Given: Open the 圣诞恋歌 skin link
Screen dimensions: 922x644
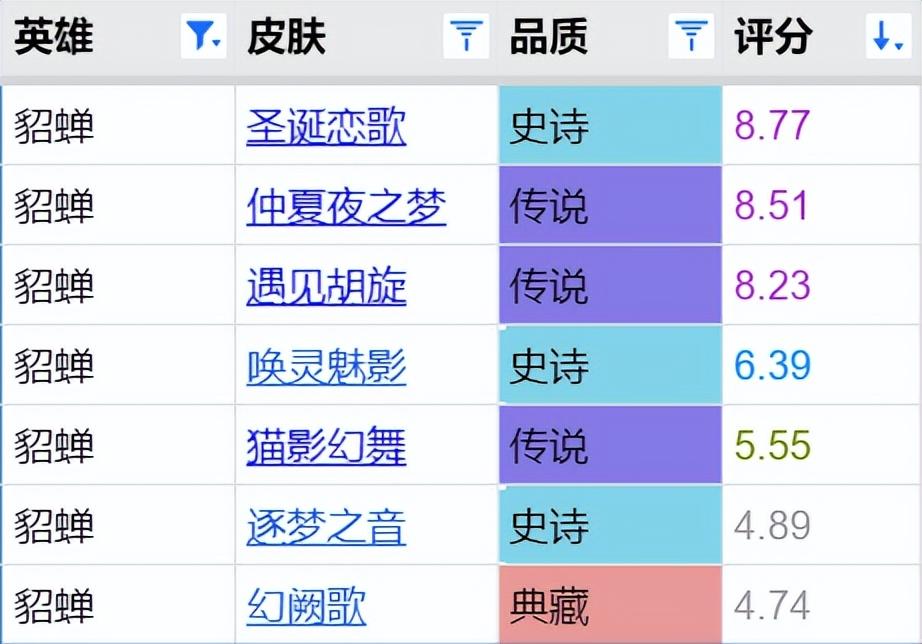Looking at the screenshot, I should click(326, 126).
